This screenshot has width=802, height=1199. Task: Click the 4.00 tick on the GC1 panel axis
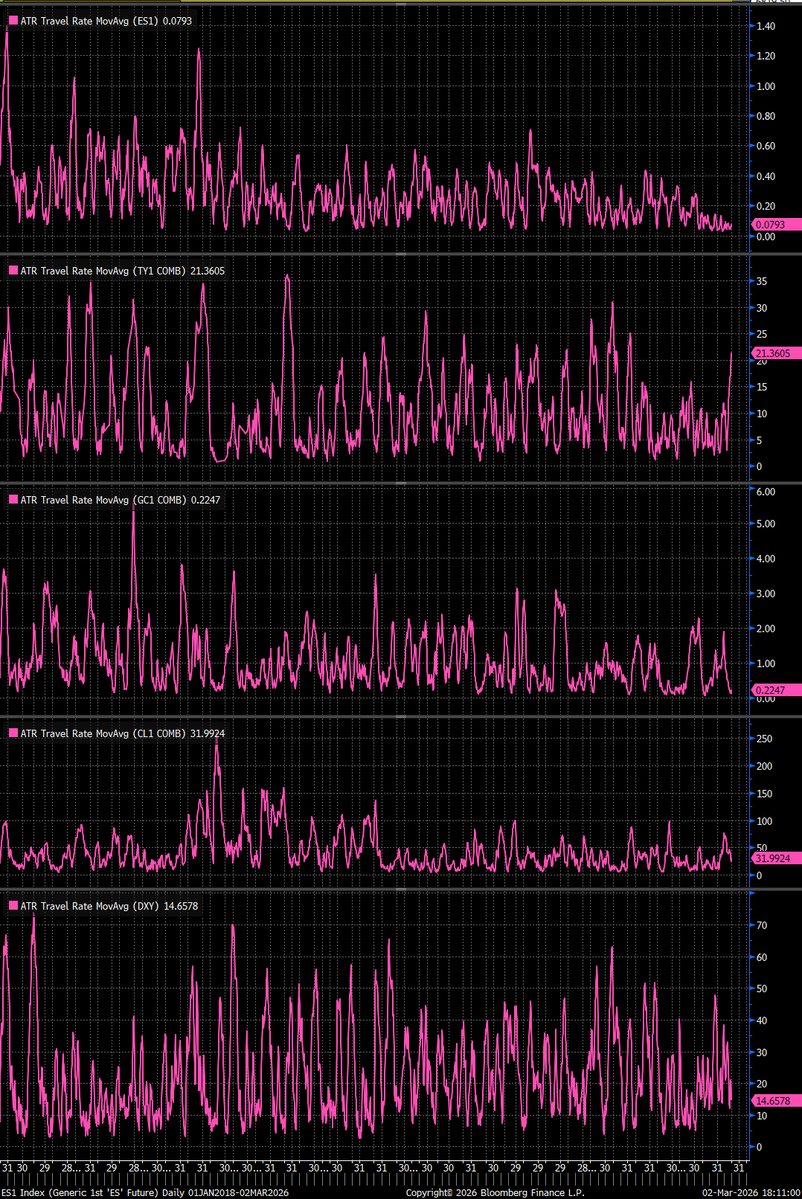(765, 559)
